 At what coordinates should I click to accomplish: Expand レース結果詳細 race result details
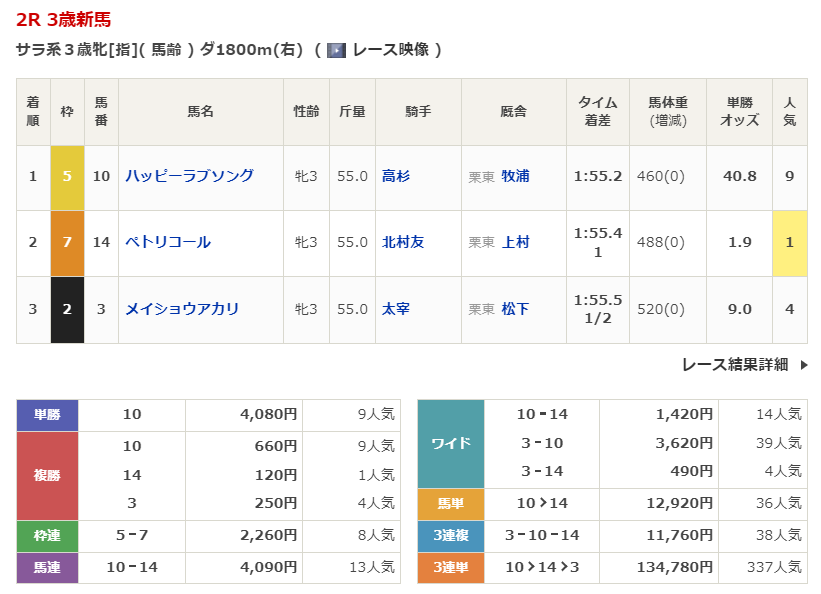tap(735, 365)
